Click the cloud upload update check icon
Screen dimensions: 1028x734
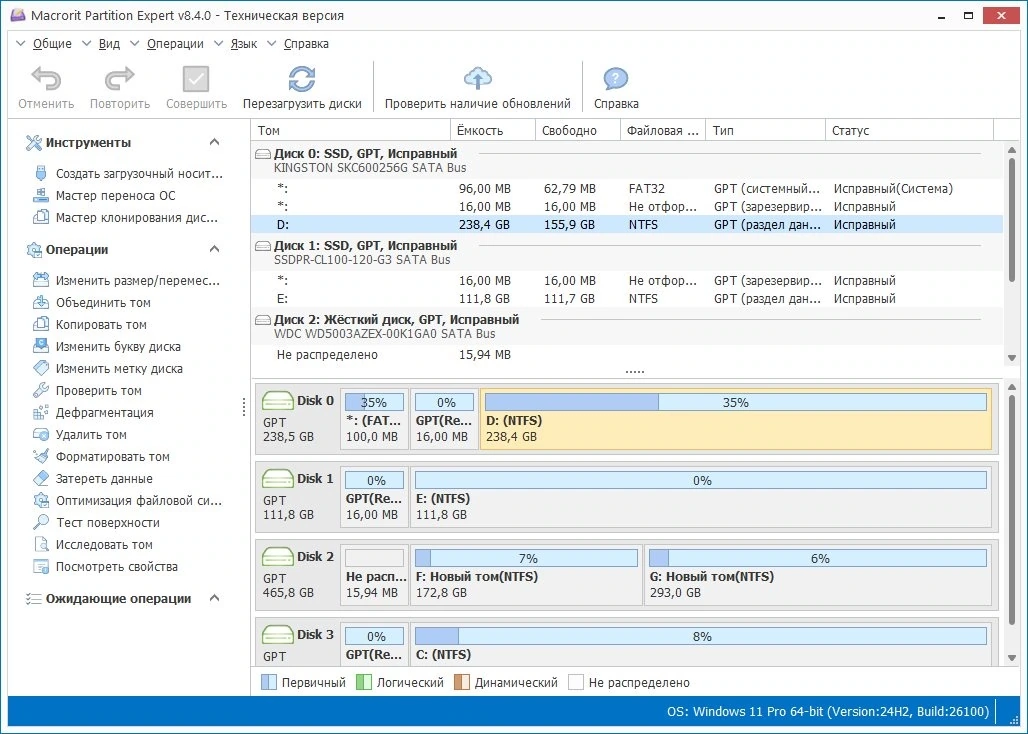point(477,79)
